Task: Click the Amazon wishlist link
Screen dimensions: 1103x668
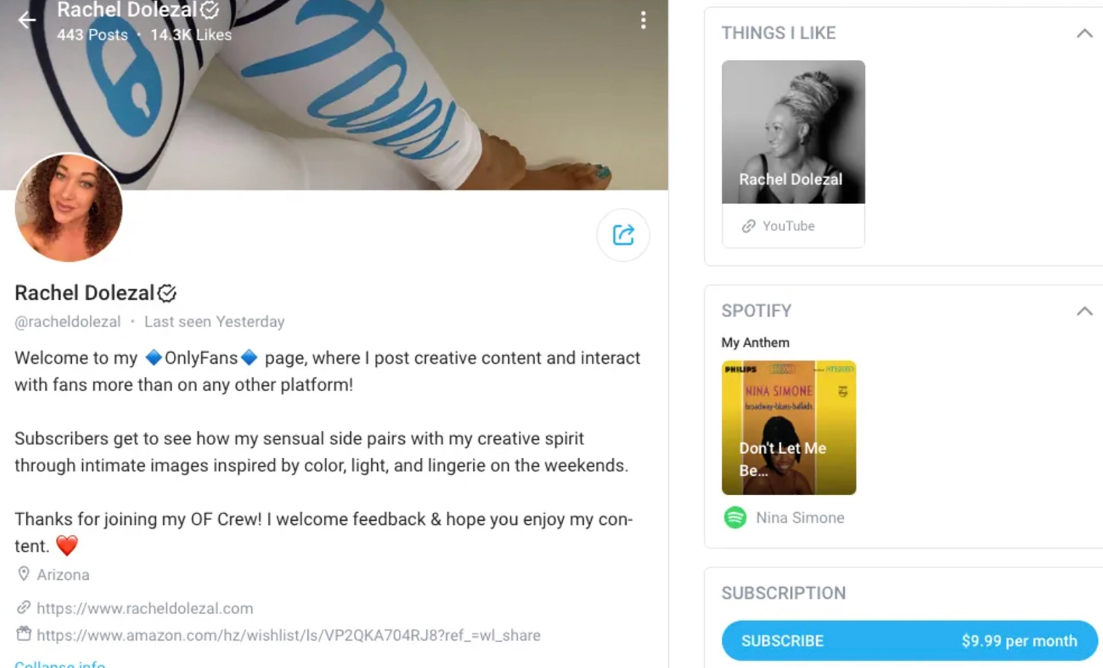Action: (285, 635)
